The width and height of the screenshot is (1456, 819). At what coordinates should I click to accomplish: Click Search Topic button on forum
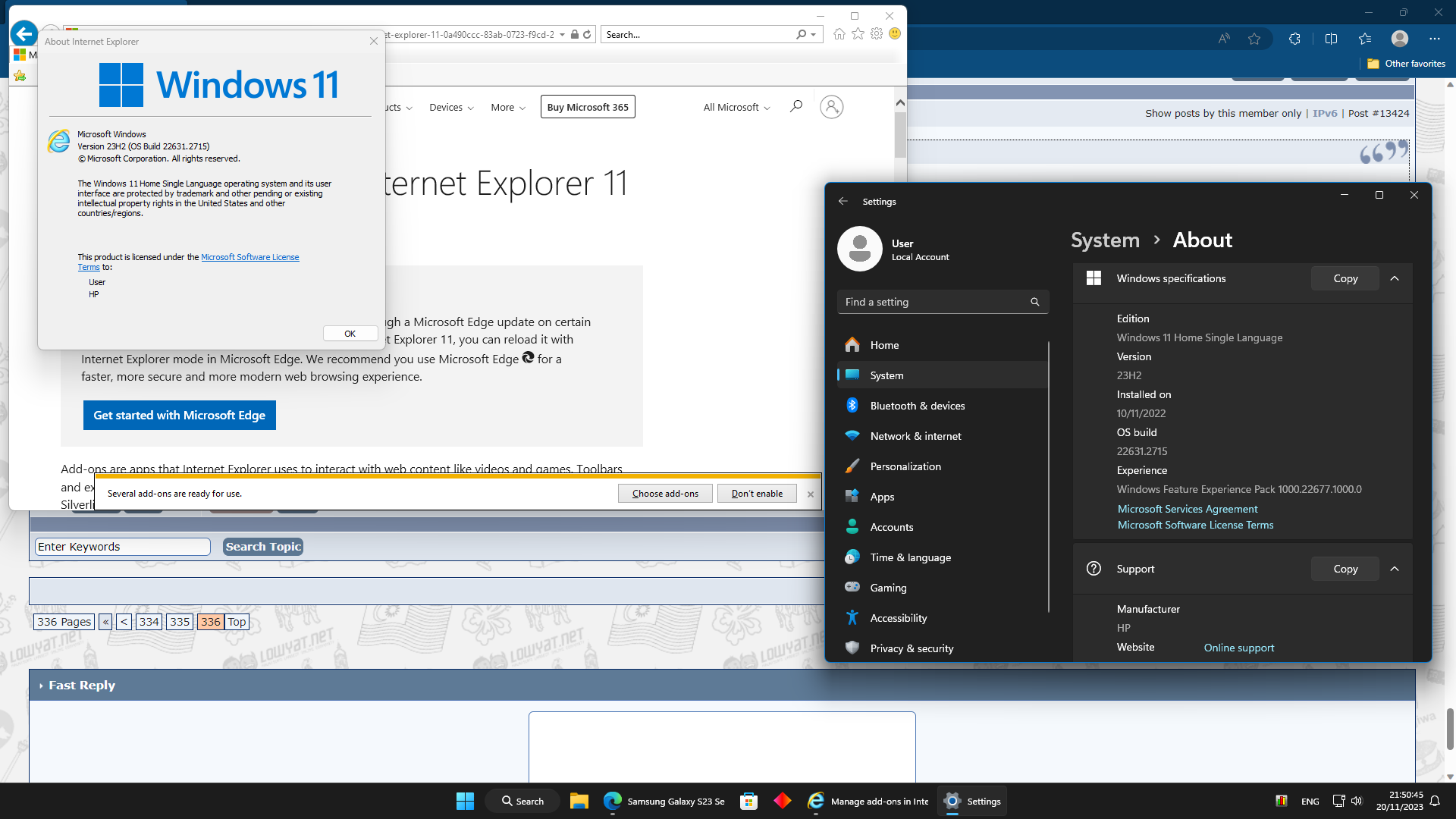click(263, 547)
